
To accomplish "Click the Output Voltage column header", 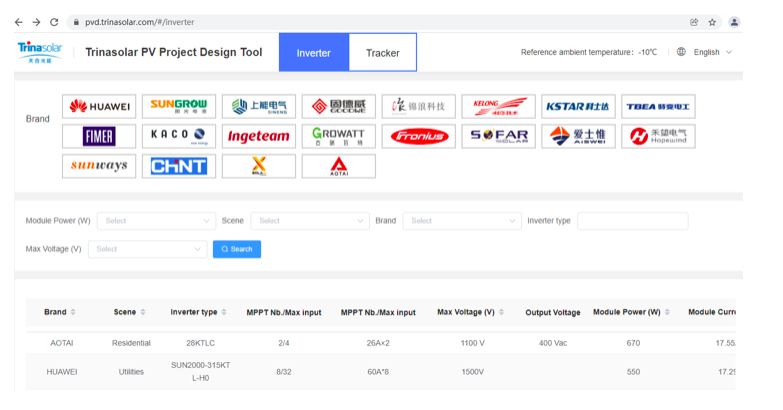I will pos(553,313).
